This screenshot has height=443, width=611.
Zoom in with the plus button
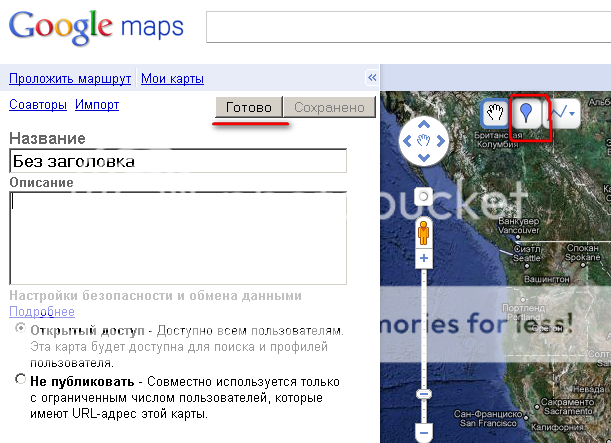[424, 258]
